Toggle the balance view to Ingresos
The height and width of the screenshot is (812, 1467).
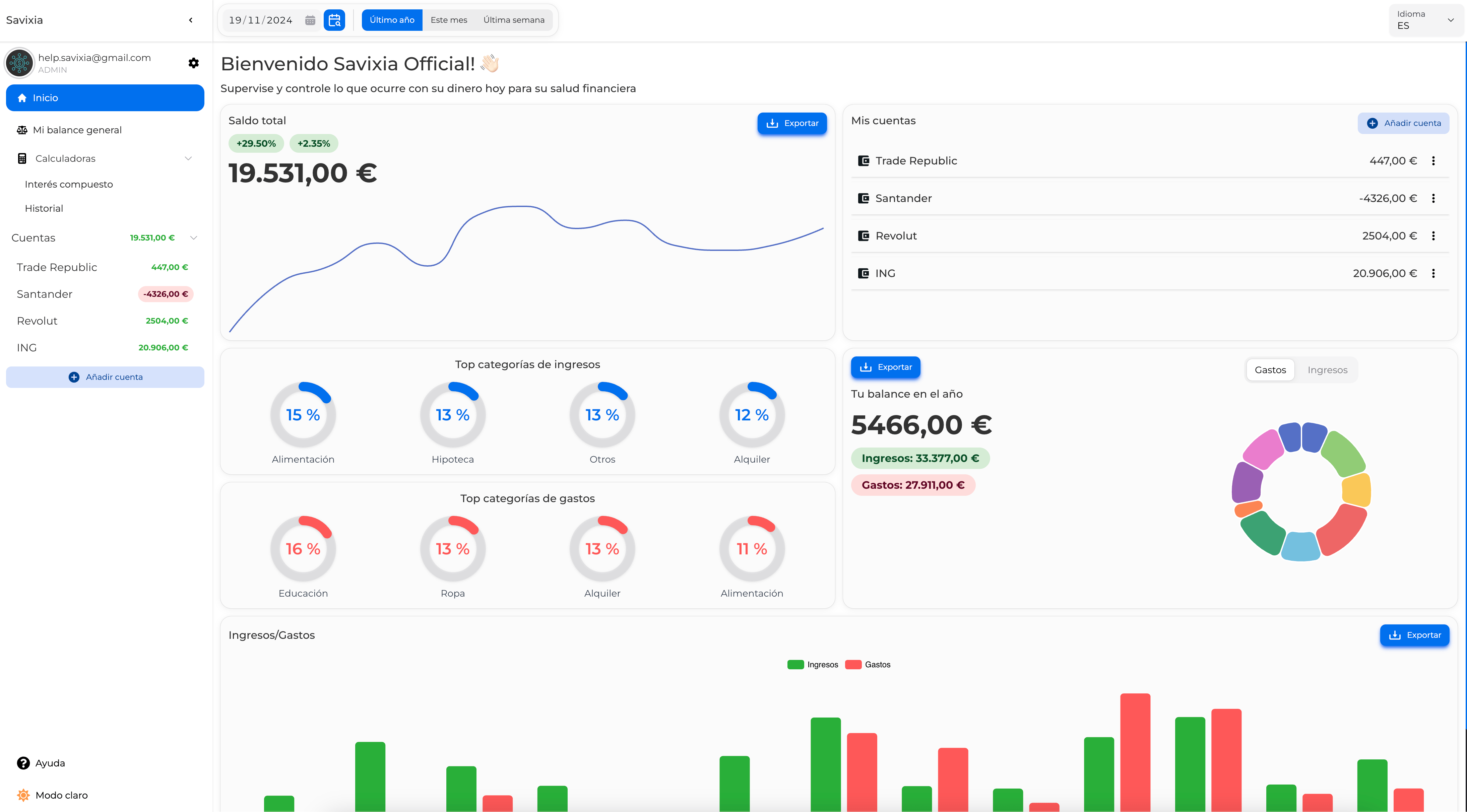click(x=1328, y=369)
